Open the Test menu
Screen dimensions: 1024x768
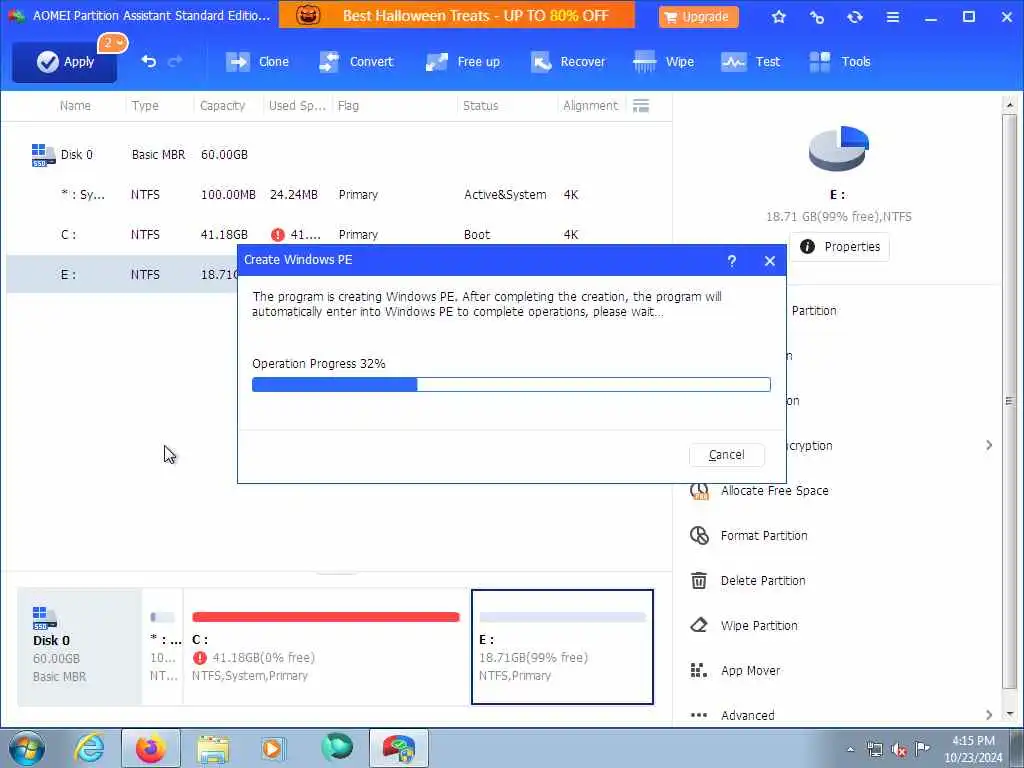[x=750, y=62]
